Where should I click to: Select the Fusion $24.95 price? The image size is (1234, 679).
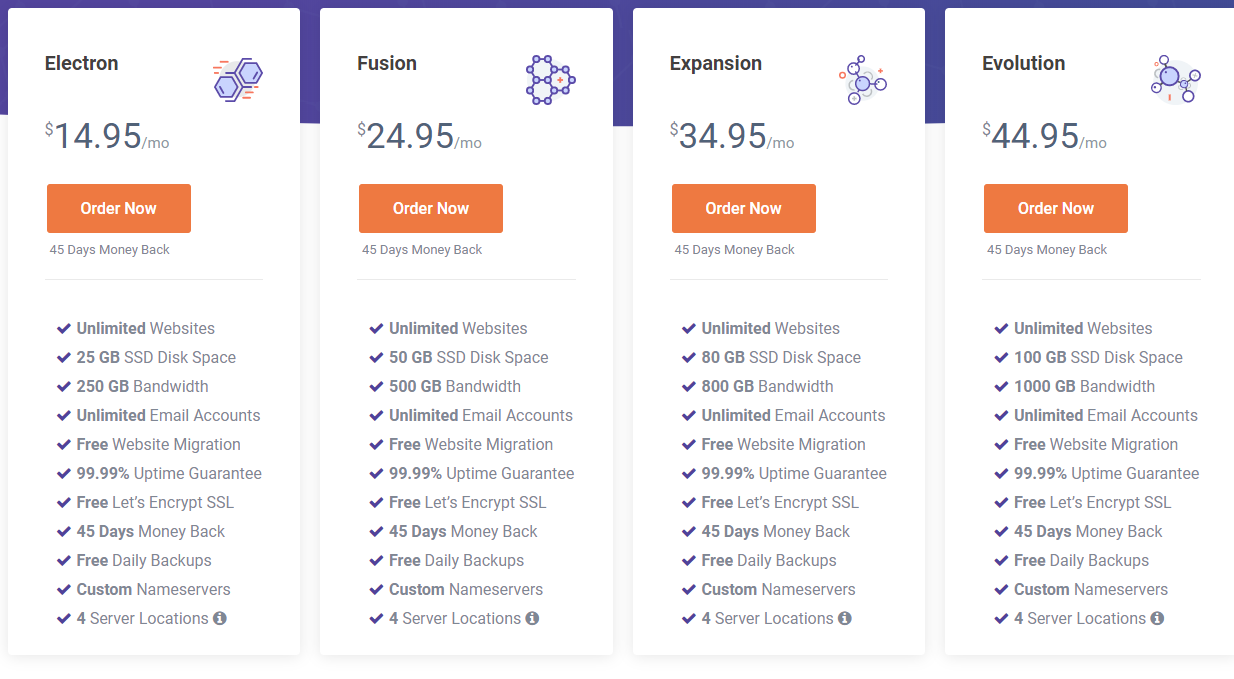point(411,136)
